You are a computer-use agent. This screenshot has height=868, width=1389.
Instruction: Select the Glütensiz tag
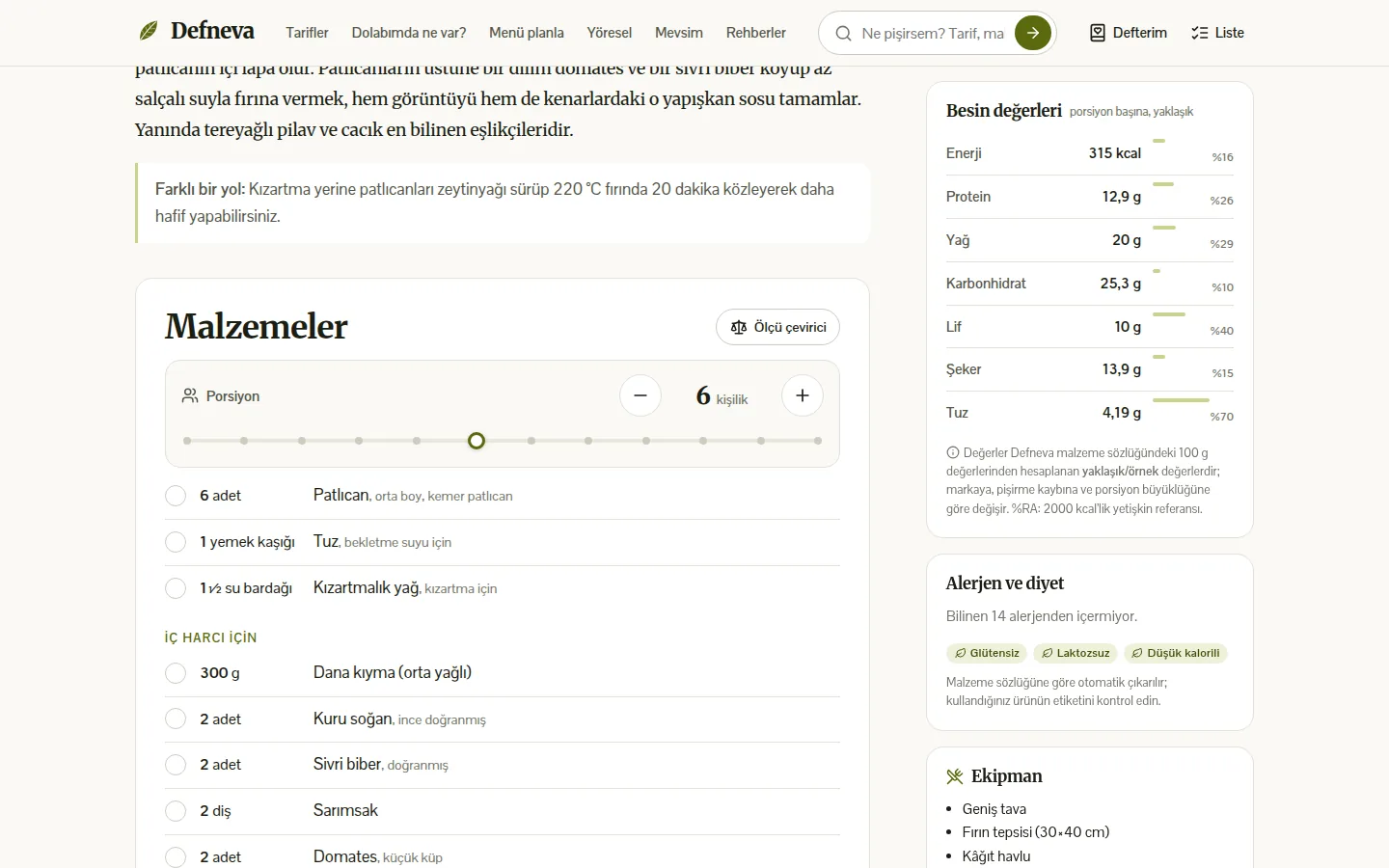(x=987, y=653)
